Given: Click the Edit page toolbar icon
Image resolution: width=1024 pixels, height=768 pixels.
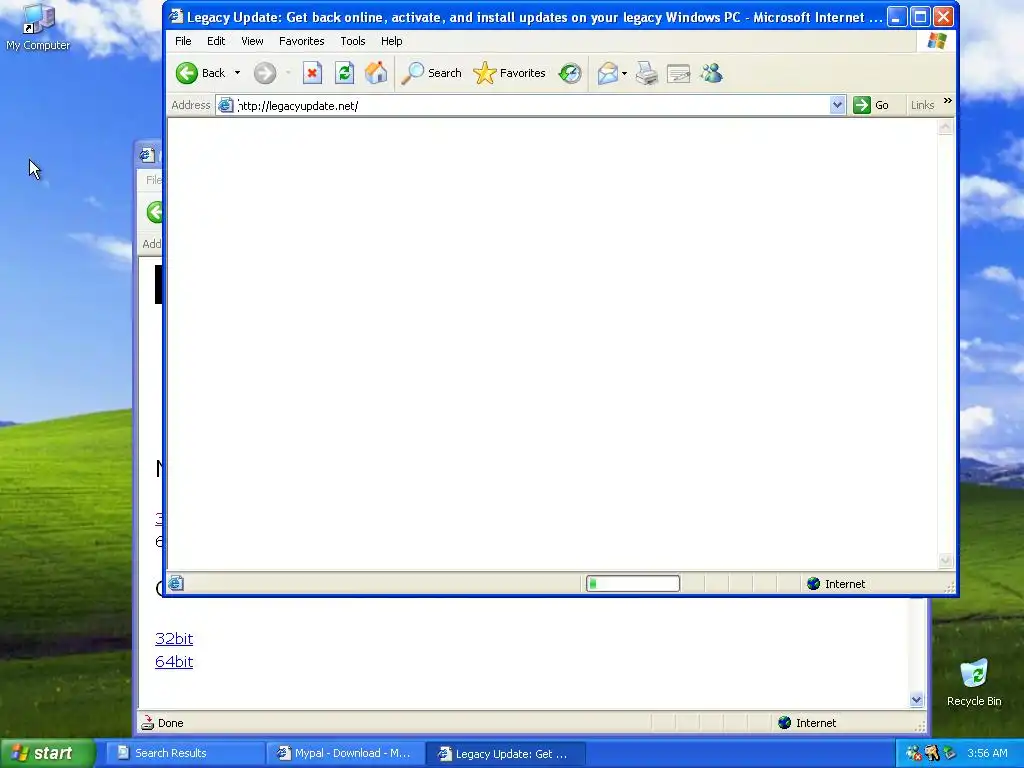Looking at the screenshot, I should (679, 73).
